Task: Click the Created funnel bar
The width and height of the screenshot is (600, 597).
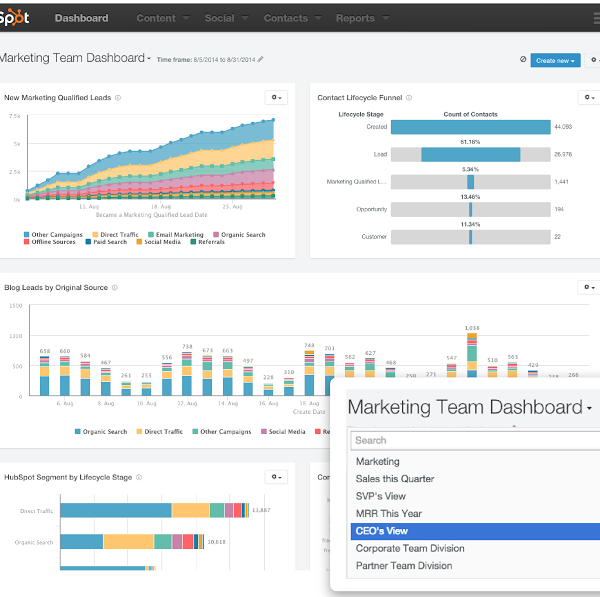Action: pos(471,127)
